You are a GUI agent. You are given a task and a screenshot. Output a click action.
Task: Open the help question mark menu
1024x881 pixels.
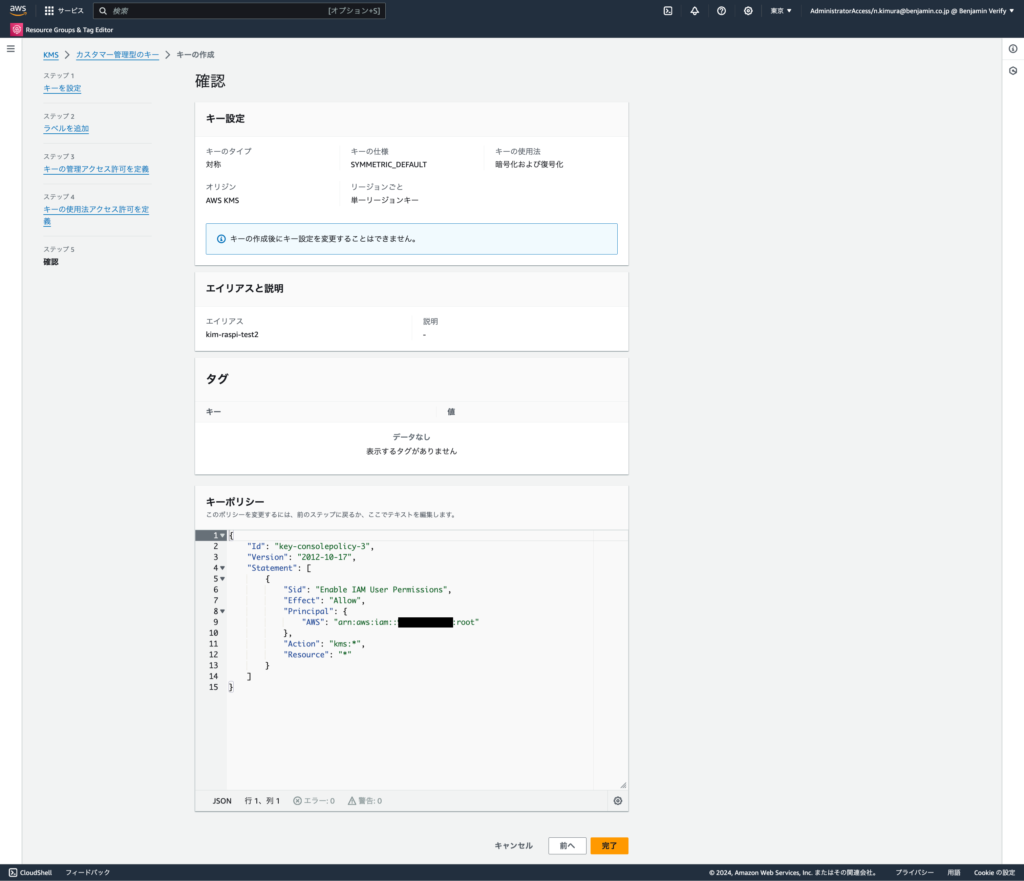pos(721,10)
